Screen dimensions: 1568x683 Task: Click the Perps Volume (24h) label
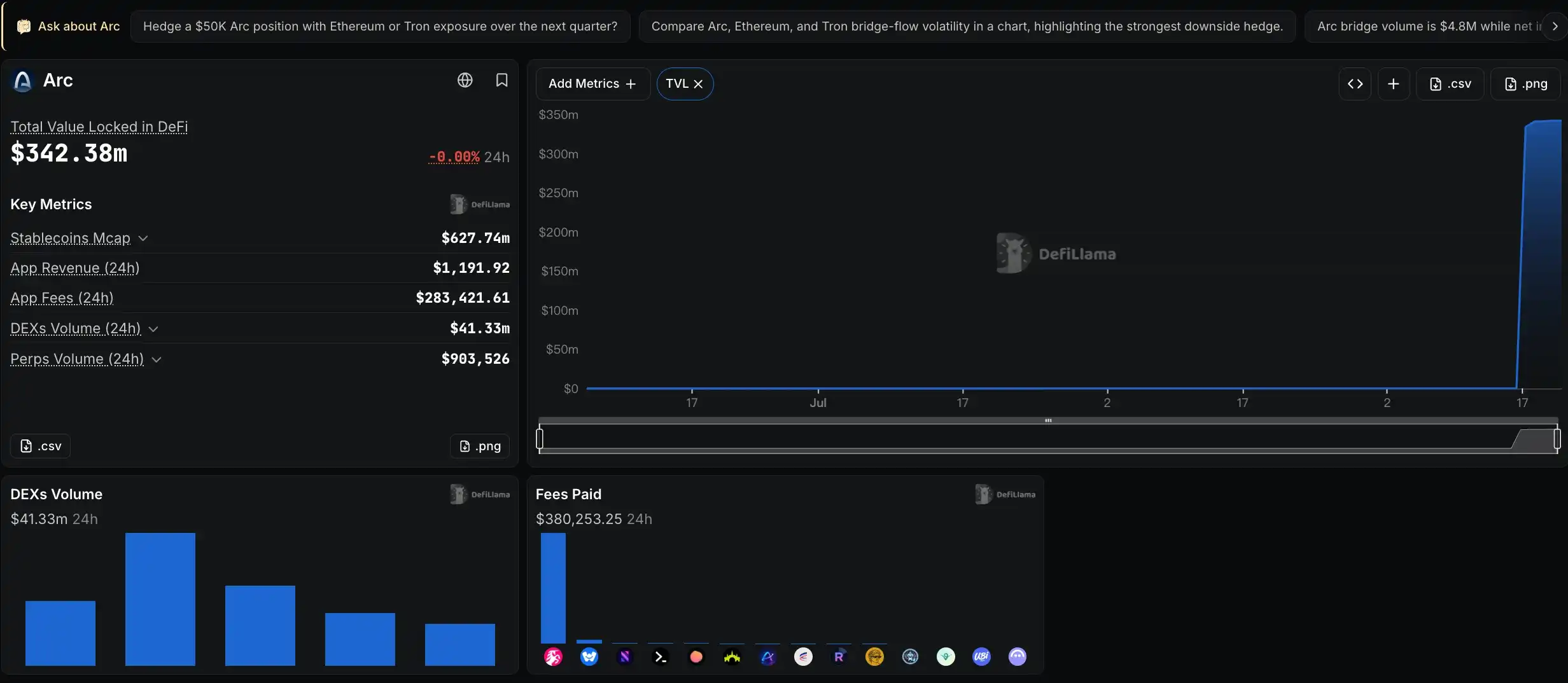pos(77,359)
